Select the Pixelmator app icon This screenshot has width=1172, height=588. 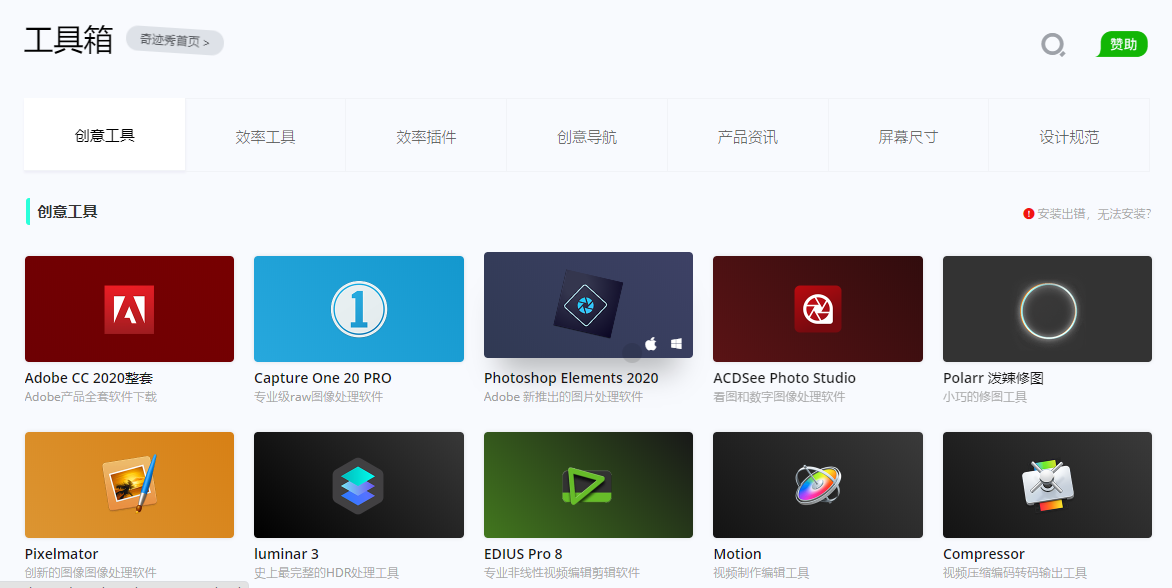[129, 485]
